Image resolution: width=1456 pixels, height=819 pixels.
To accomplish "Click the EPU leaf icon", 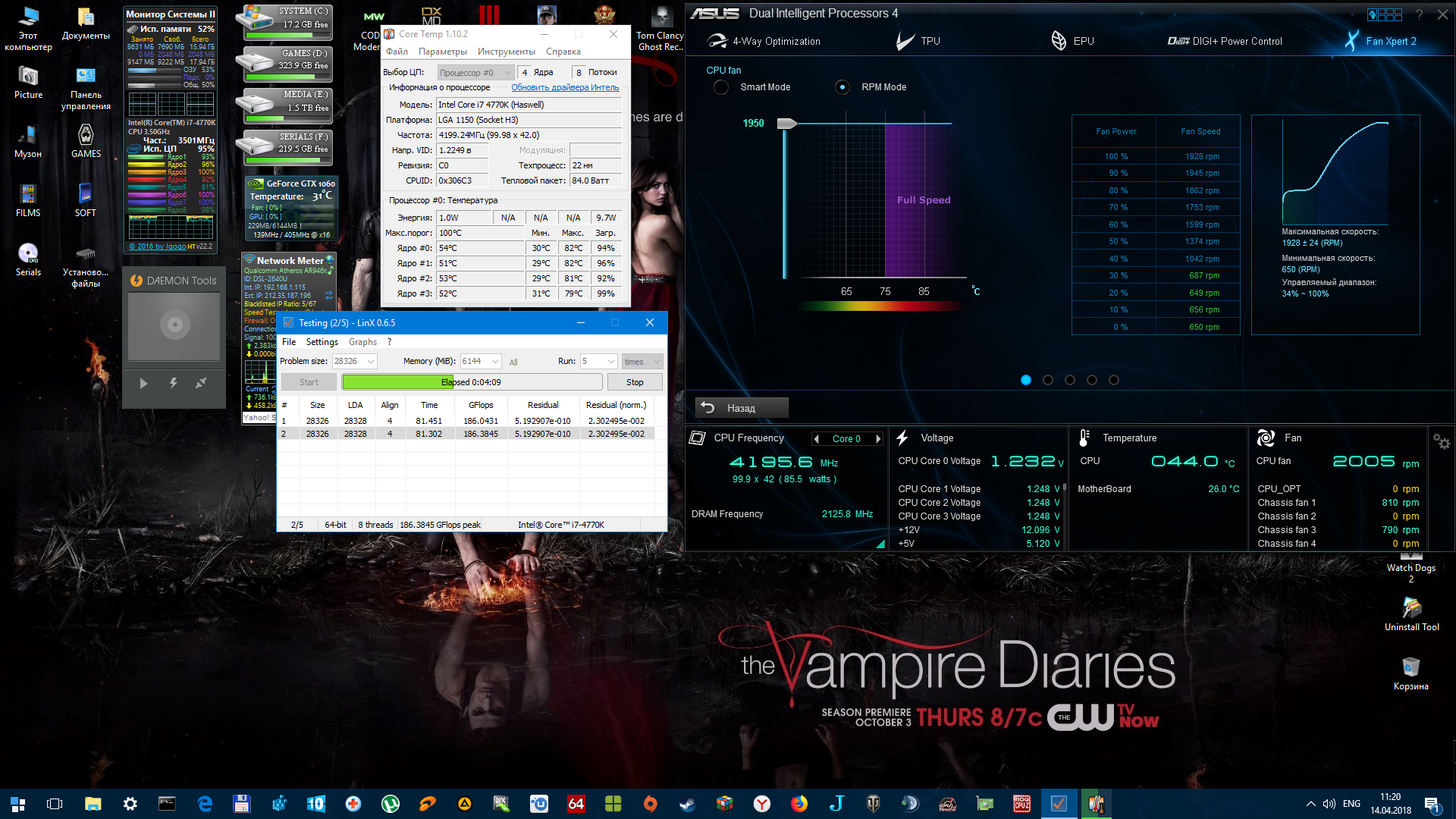I will [1059, 41].
